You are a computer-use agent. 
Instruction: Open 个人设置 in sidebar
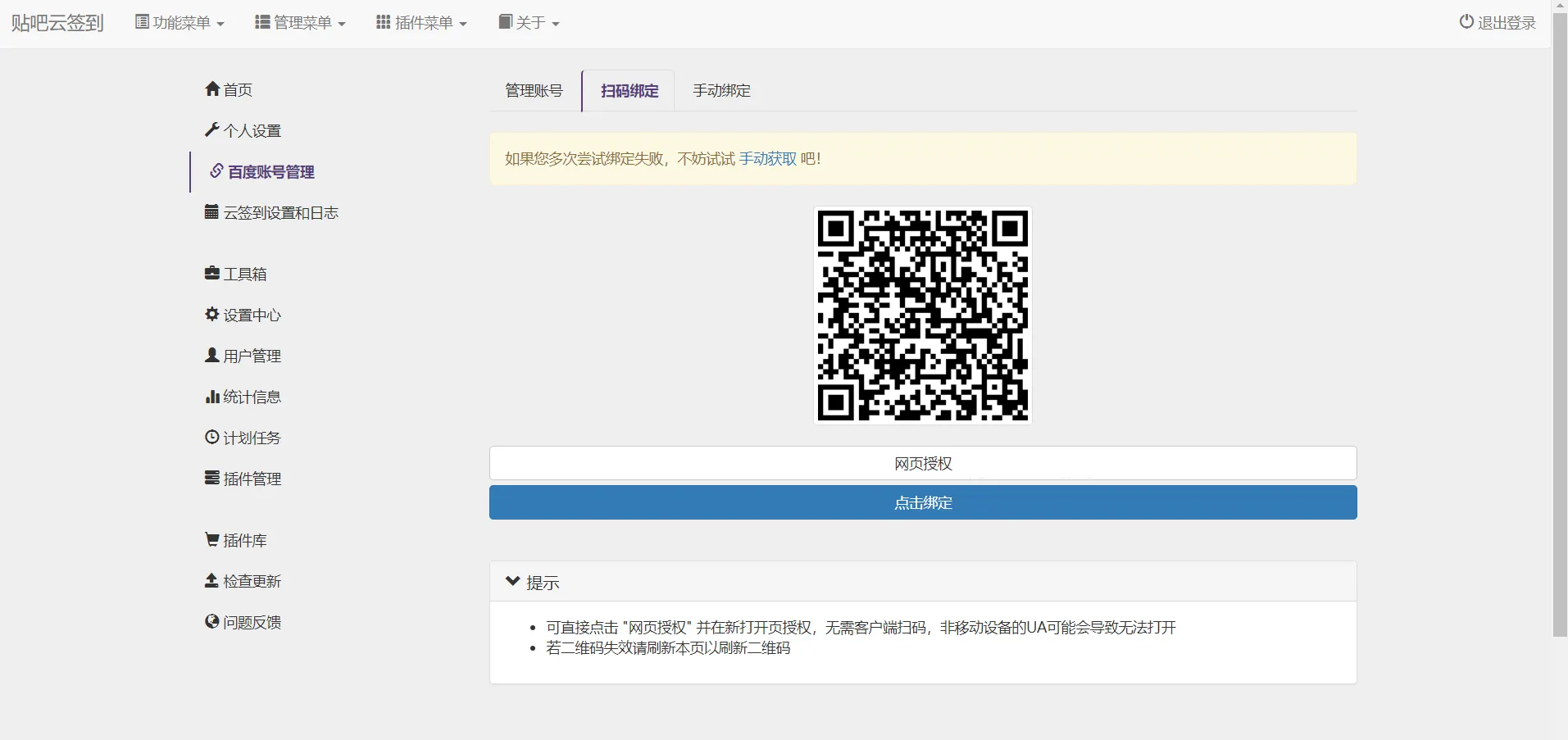(252, 130)
